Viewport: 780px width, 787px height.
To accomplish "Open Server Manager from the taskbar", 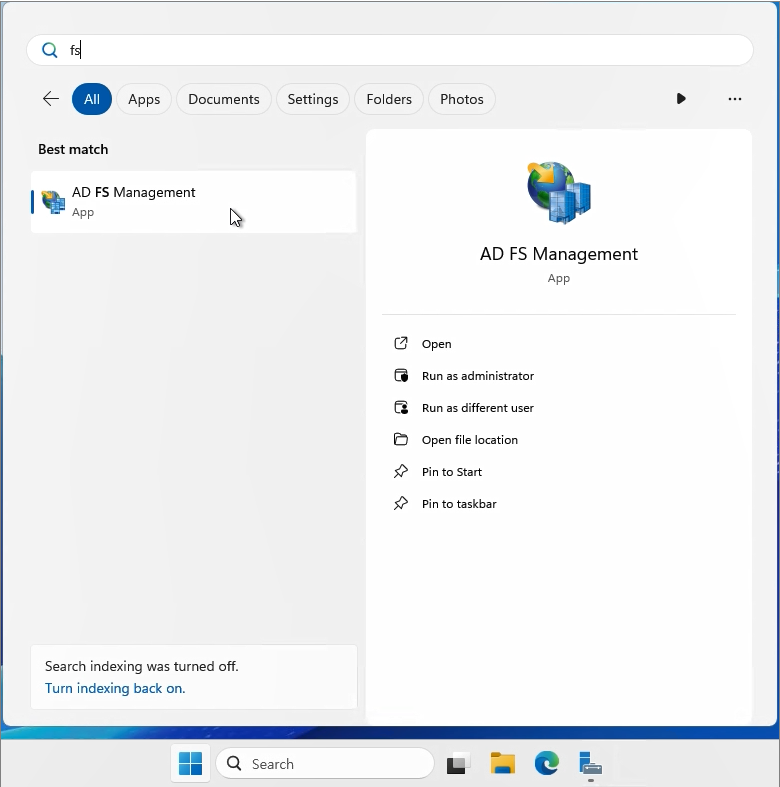I will coord(590,763).
